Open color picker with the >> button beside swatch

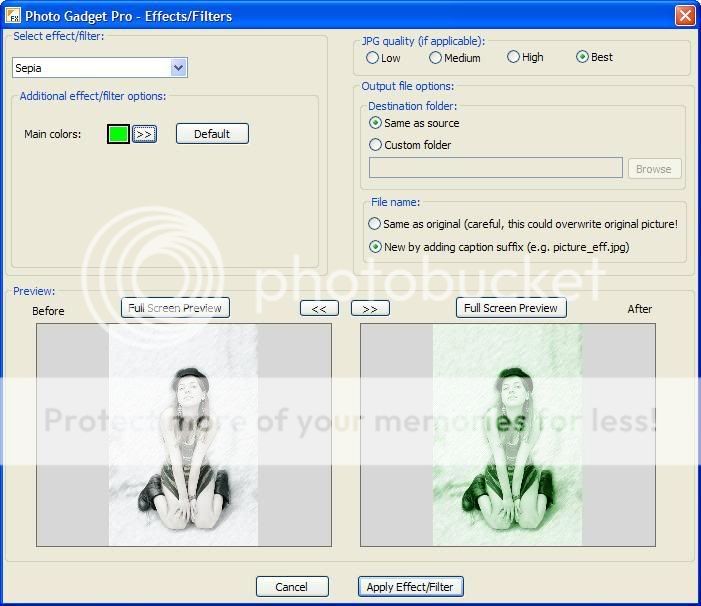144,134
